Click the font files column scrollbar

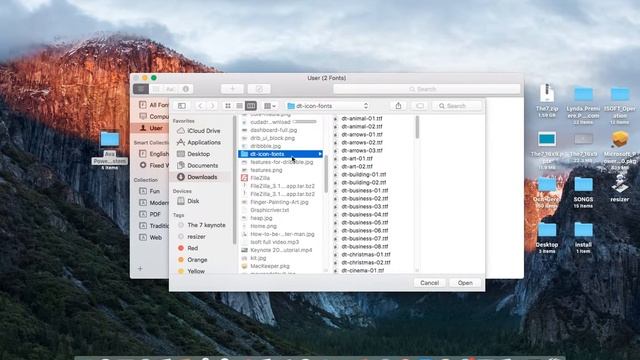[417, 127]
